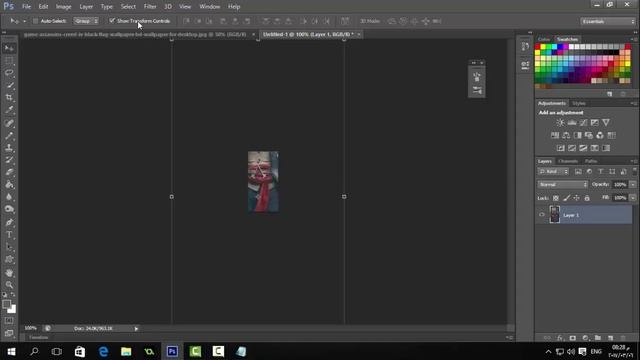
Task: Select the Healing Brush tool
Action: (9, 123)
